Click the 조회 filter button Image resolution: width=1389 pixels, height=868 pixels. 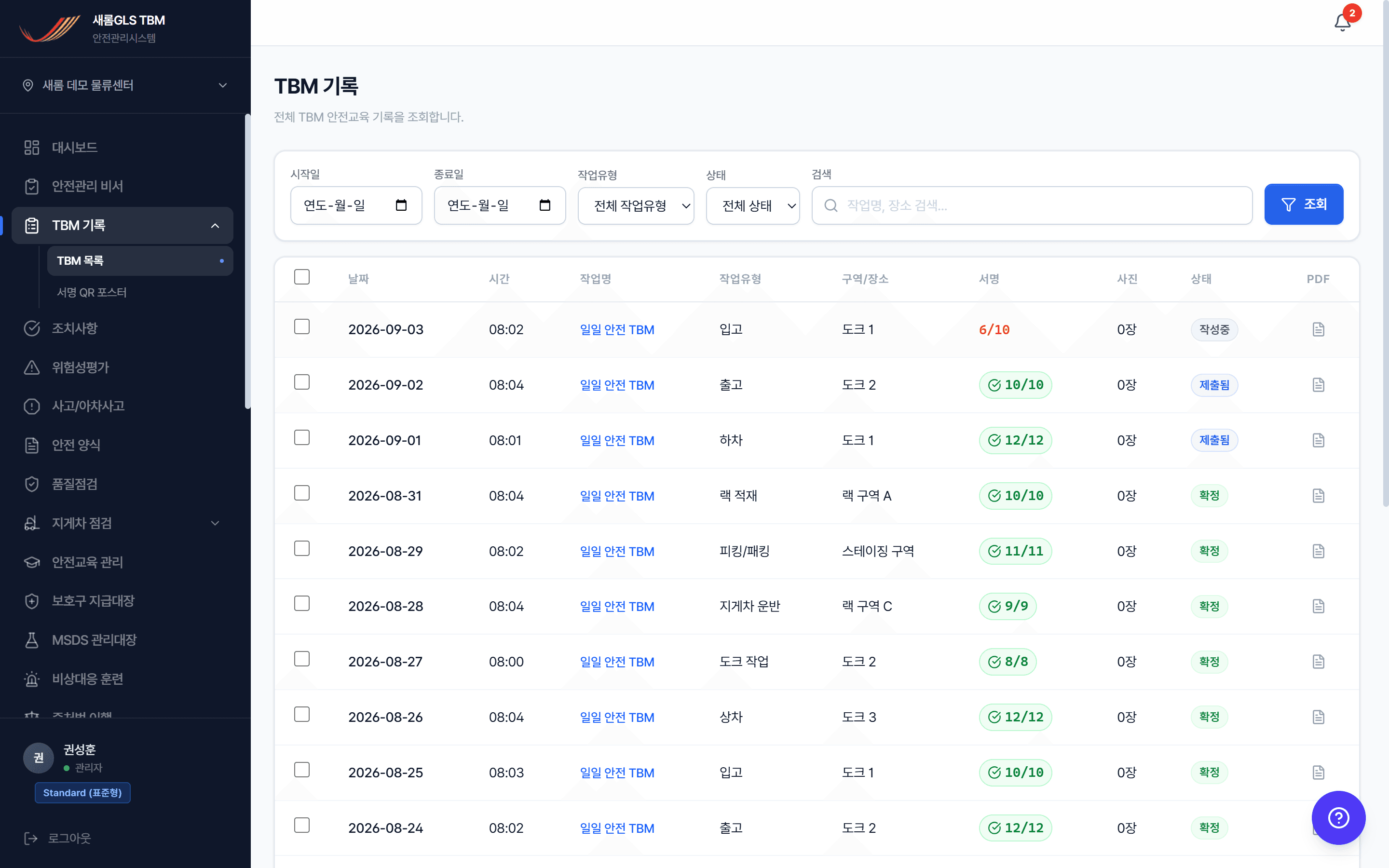click(1304, 204)
